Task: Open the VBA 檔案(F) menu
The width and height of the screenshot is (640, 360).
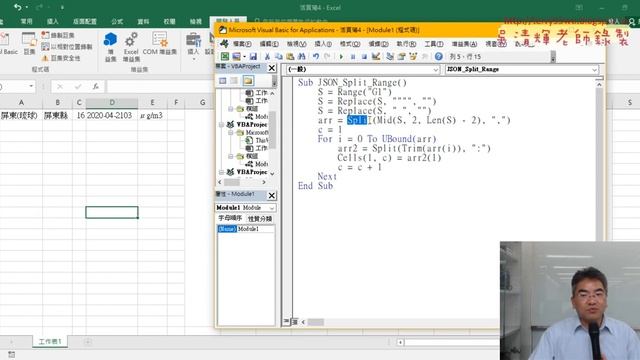Action: [x=242, y=44]
